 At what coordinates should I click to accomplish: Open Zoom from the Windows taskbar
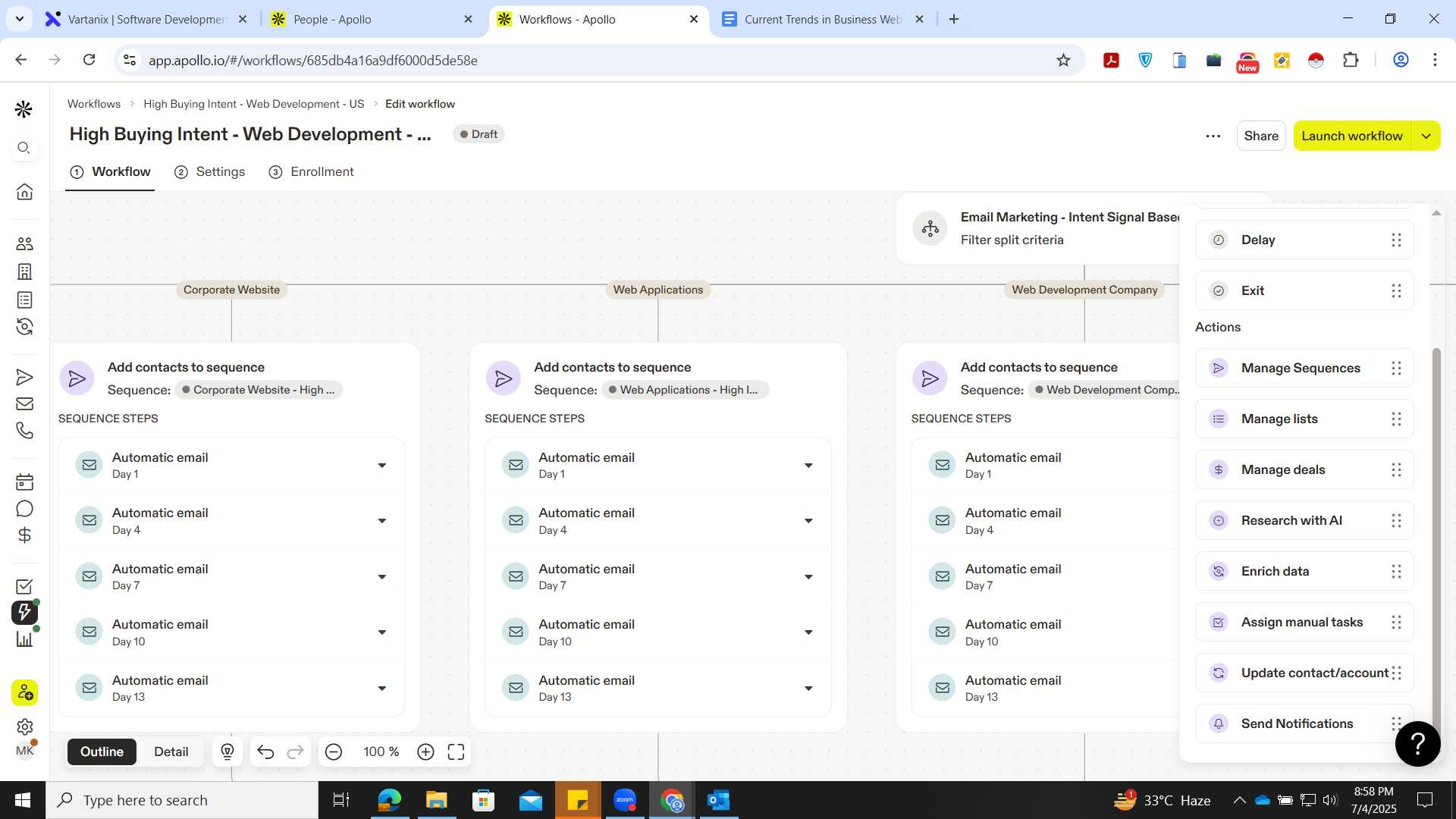[625, 800]
